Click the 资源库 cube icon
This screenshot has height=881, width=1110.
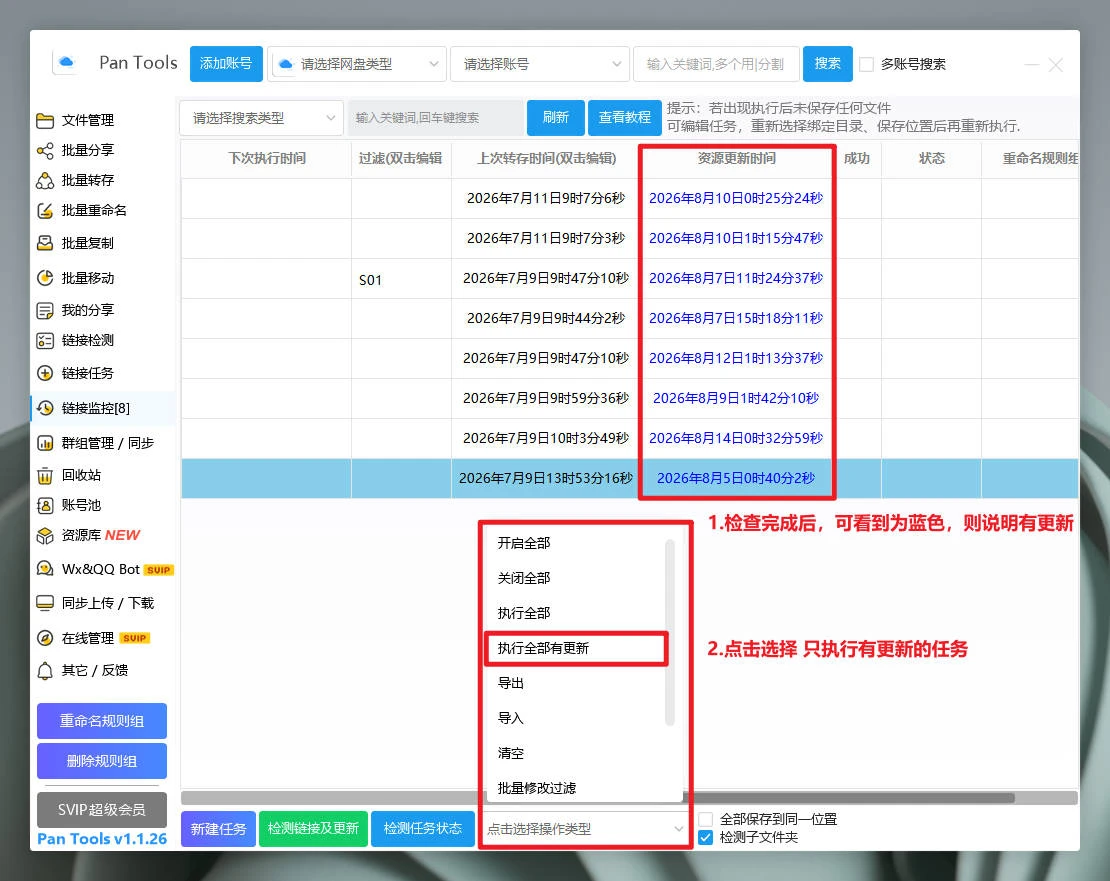tap(45, 536)
